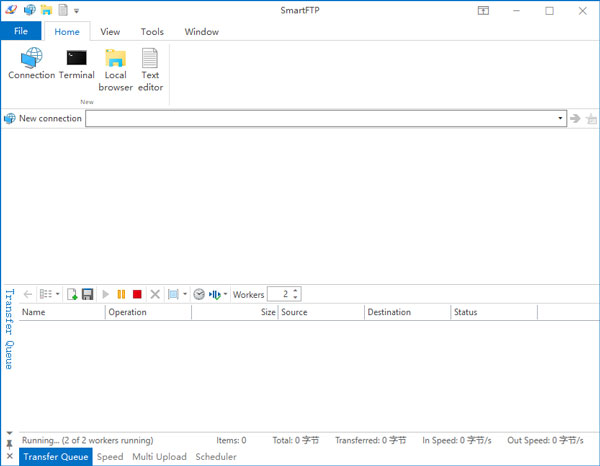Viewport: 600px width, 466px height.
Task: Click the save queue floppy disk icon
Action: pos(88,294)
